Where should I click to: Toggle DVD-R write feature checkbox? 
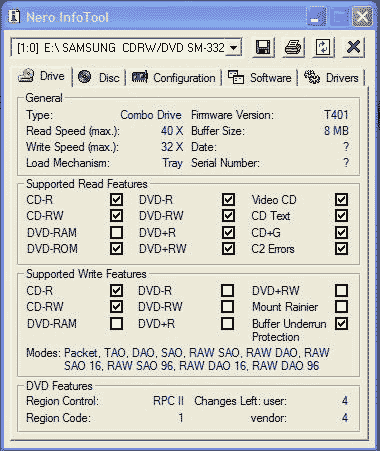point(227,290)
